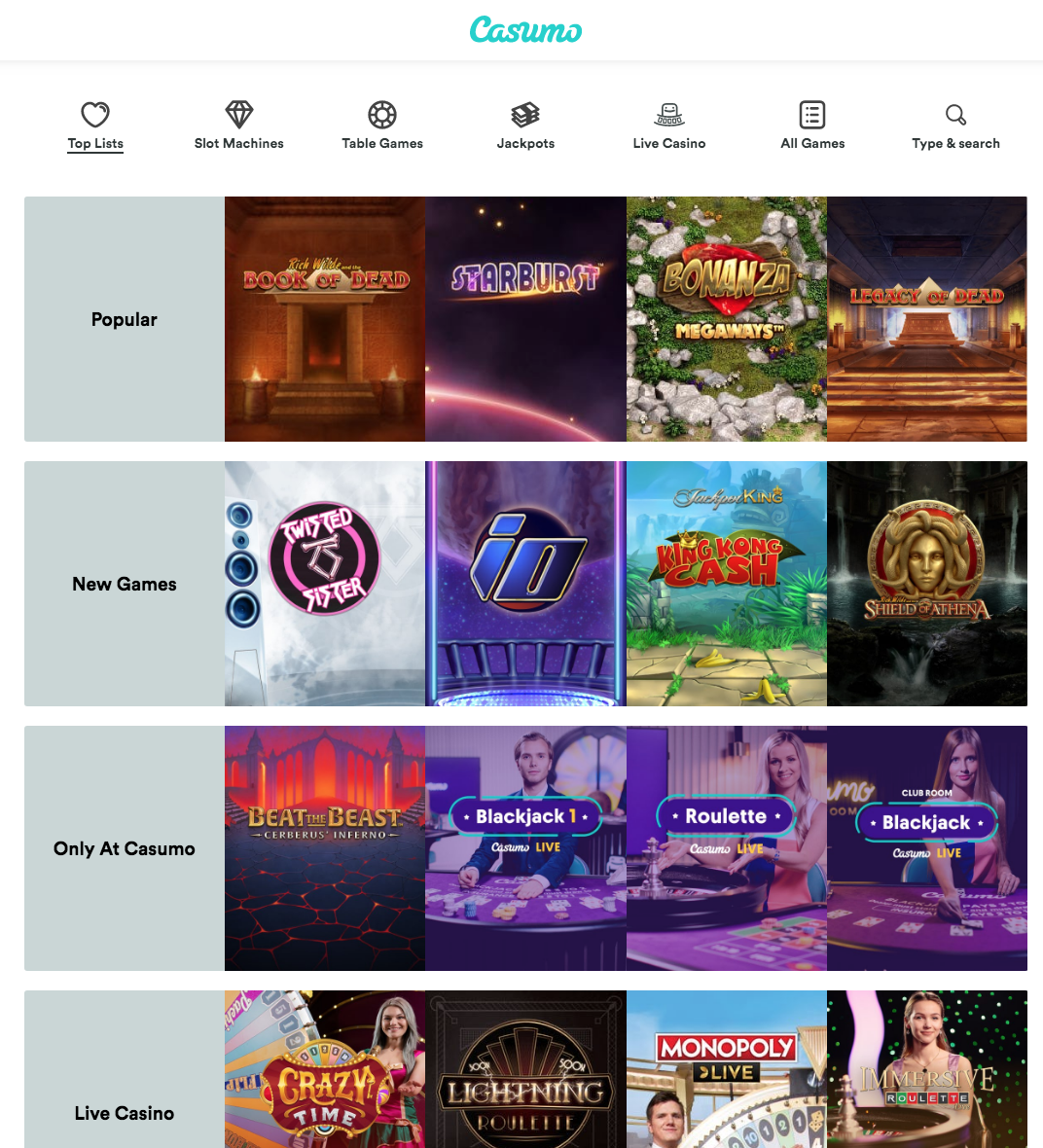Open the Jackpots cash stack icon
Screen dimensions: 1043x1148
click(x=525, y=114)
